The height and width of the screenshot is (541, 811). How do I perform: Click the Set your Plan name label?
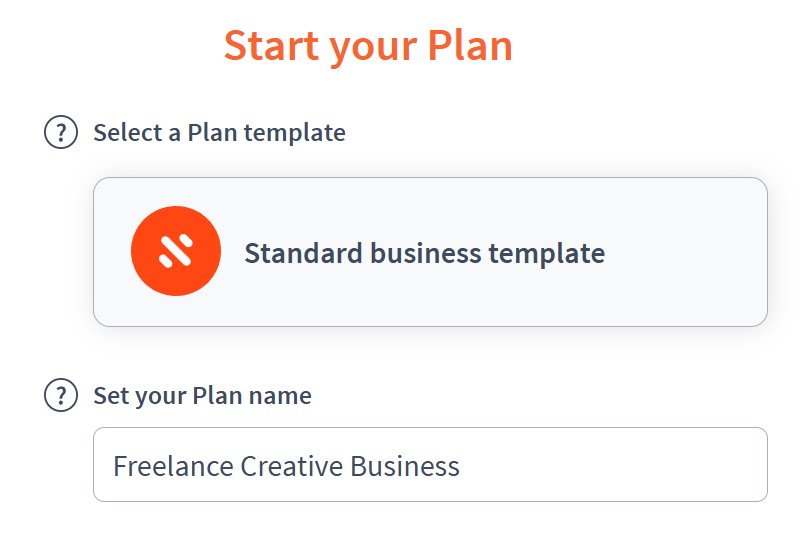[x=202, y=396]
